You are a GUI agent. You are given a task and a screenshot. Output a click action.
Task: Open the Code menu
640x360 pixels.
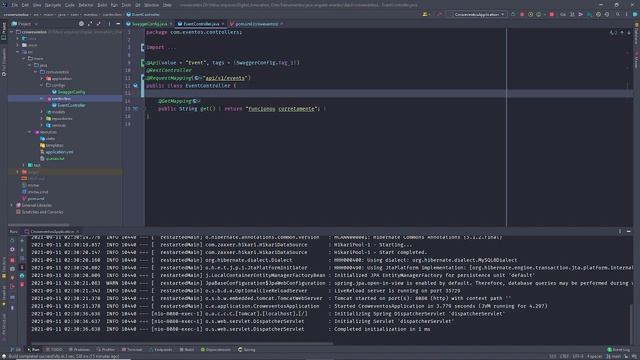coord(70,5)
